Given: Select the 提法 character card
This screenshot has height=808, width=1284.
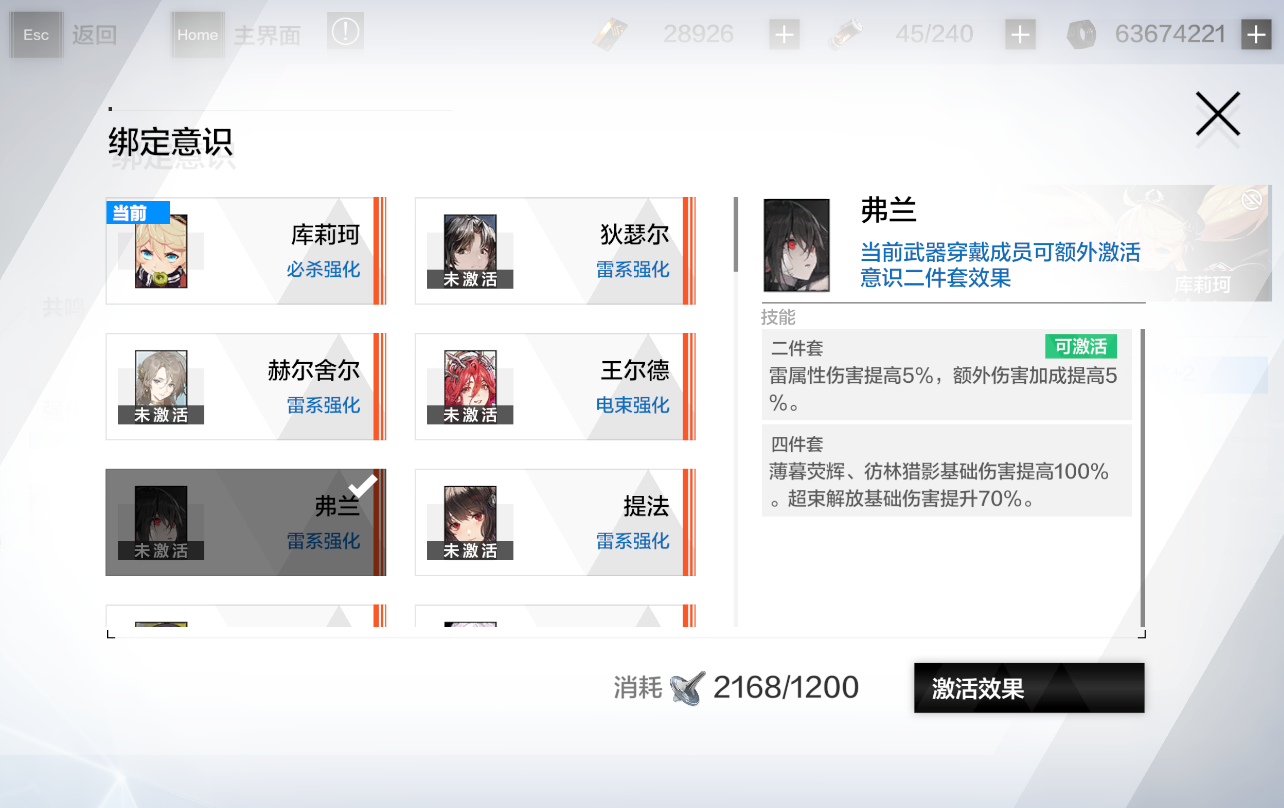Looking at the screenshot, I should pos(555,522).
